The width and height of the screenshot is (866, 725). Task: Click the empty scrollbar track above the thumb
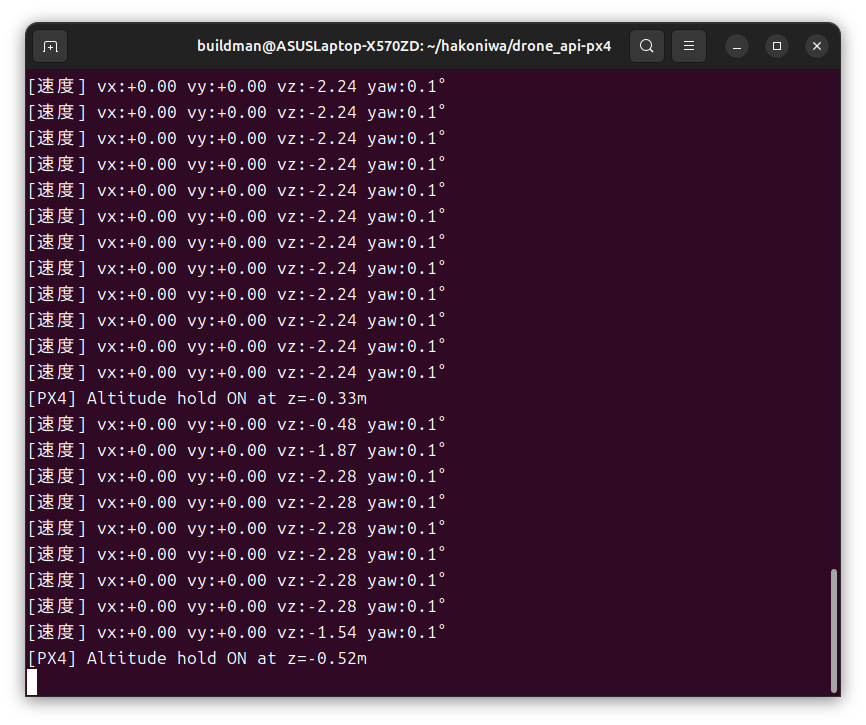coord(834,300)
